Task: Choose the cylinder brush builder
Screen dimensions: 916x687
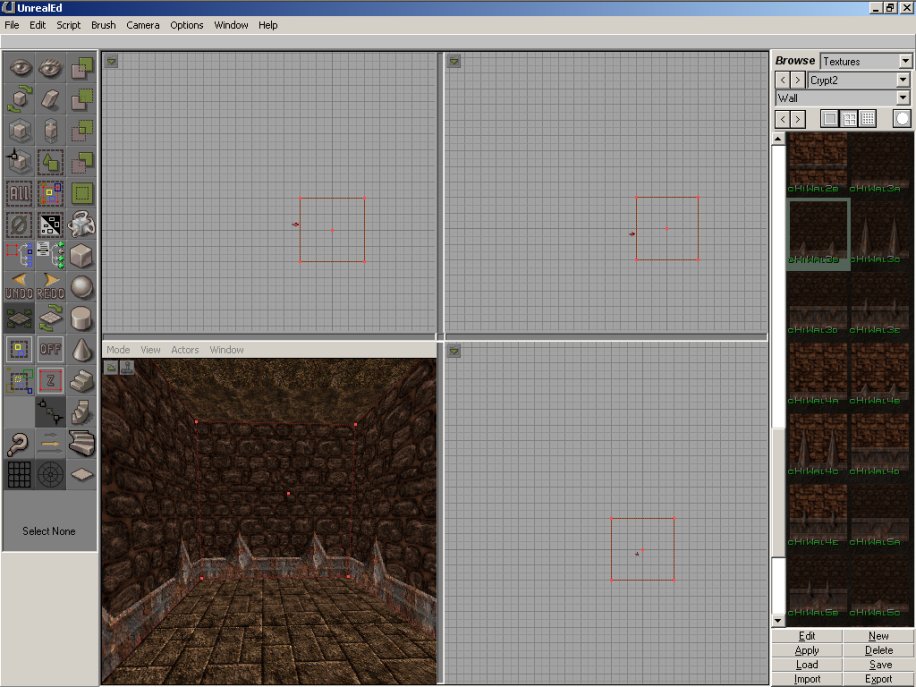Action: pos(81,318)
